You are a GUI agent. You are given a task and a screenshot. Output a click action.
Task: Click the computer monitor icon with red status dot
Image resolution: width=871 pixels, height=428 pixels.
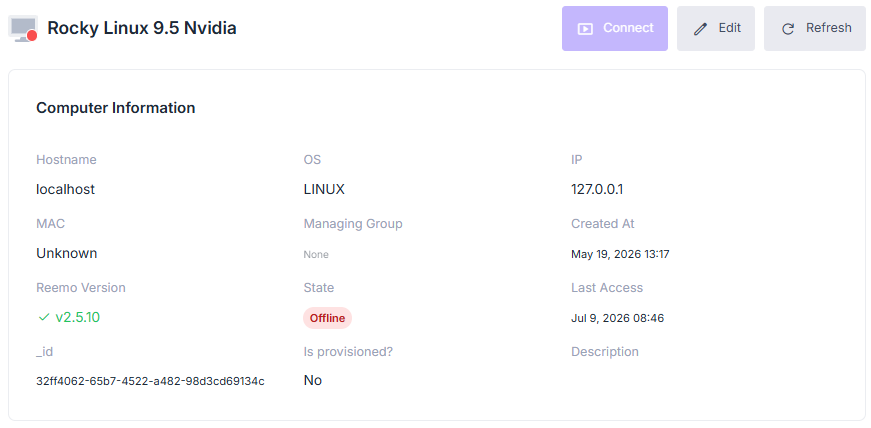coord(23,29)
